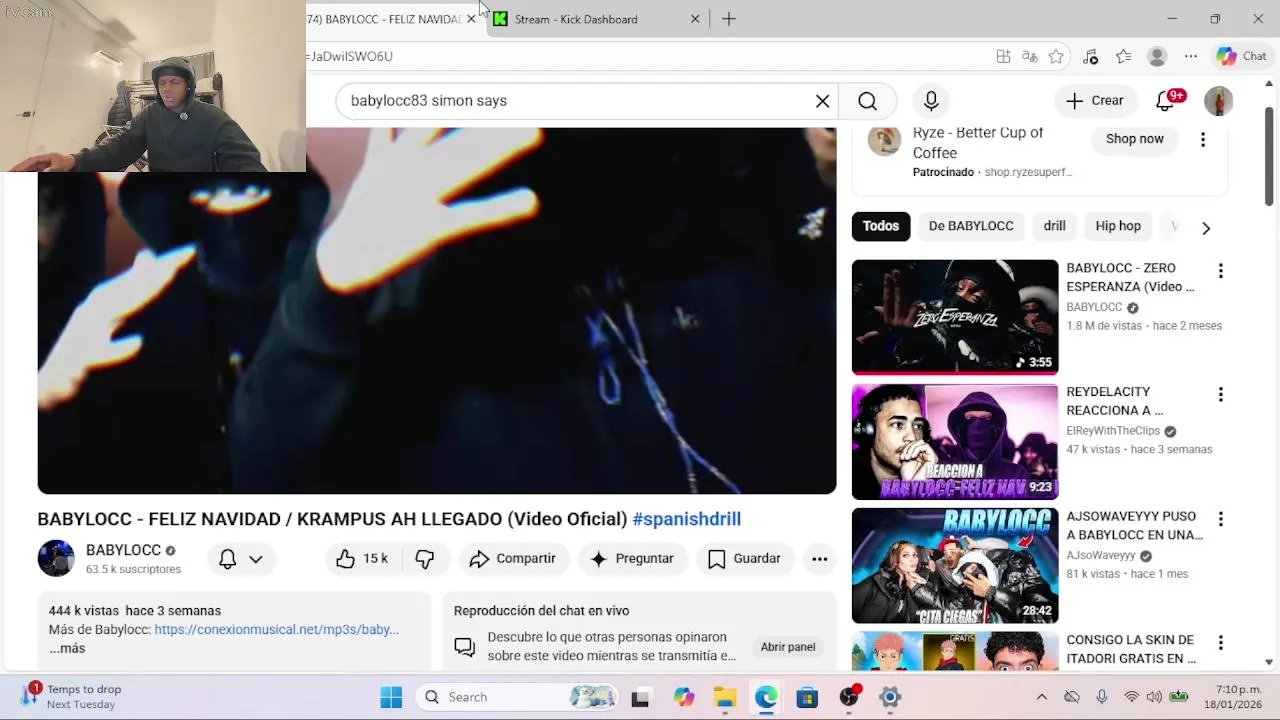This screenshot has height=720, width=1280.
Task: Like the video with thumbs up
Action: click(x=362, y=559)
